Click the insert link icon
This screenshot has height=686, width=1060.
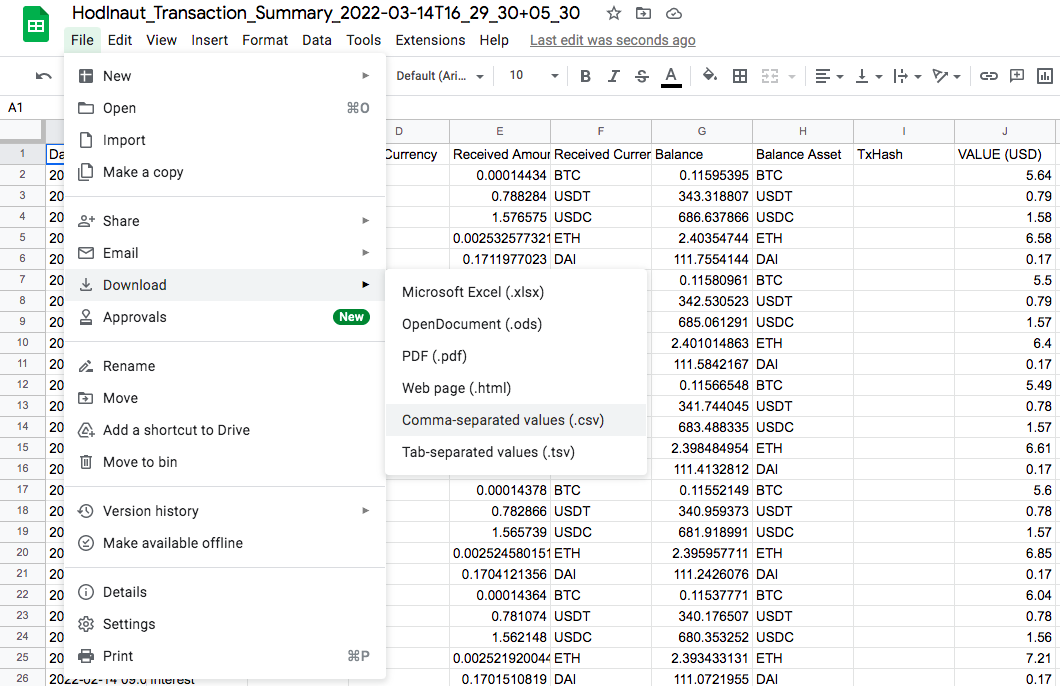988,76
